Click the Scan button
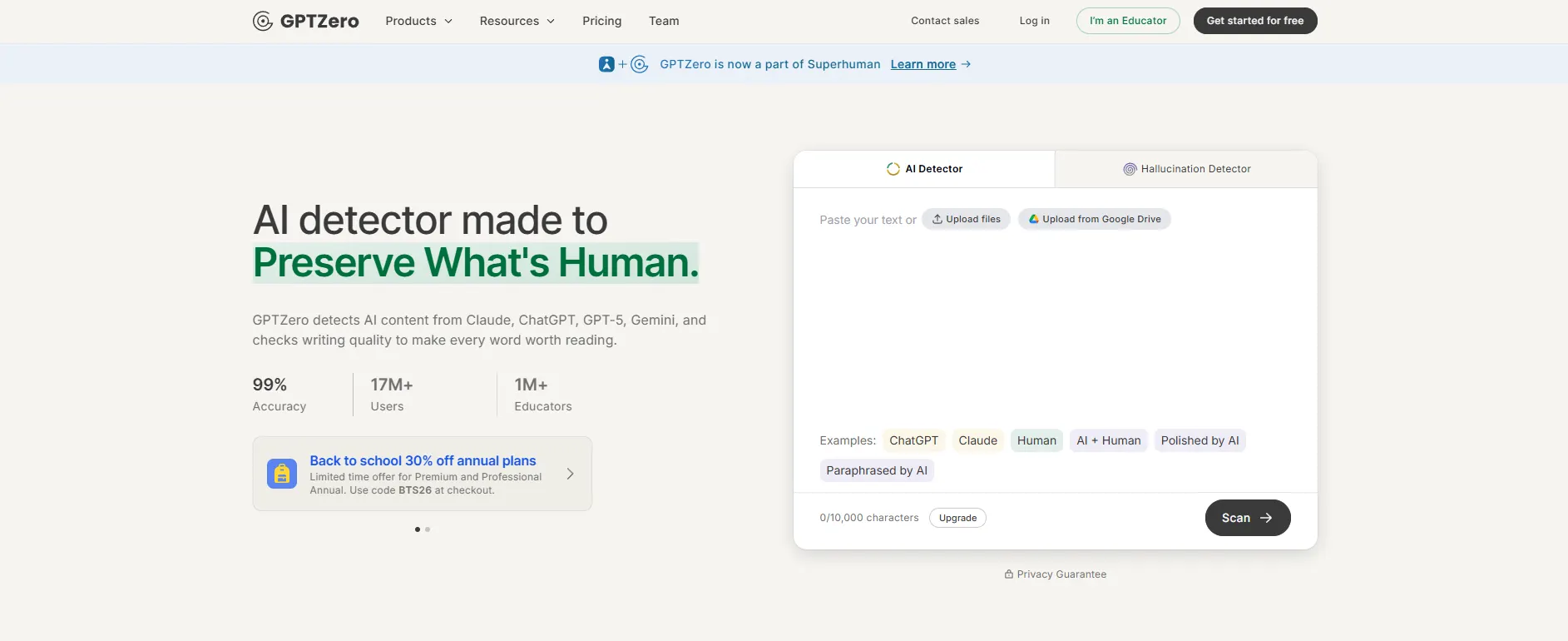Screen dimensions: 1568x641 coord(1248,518)
